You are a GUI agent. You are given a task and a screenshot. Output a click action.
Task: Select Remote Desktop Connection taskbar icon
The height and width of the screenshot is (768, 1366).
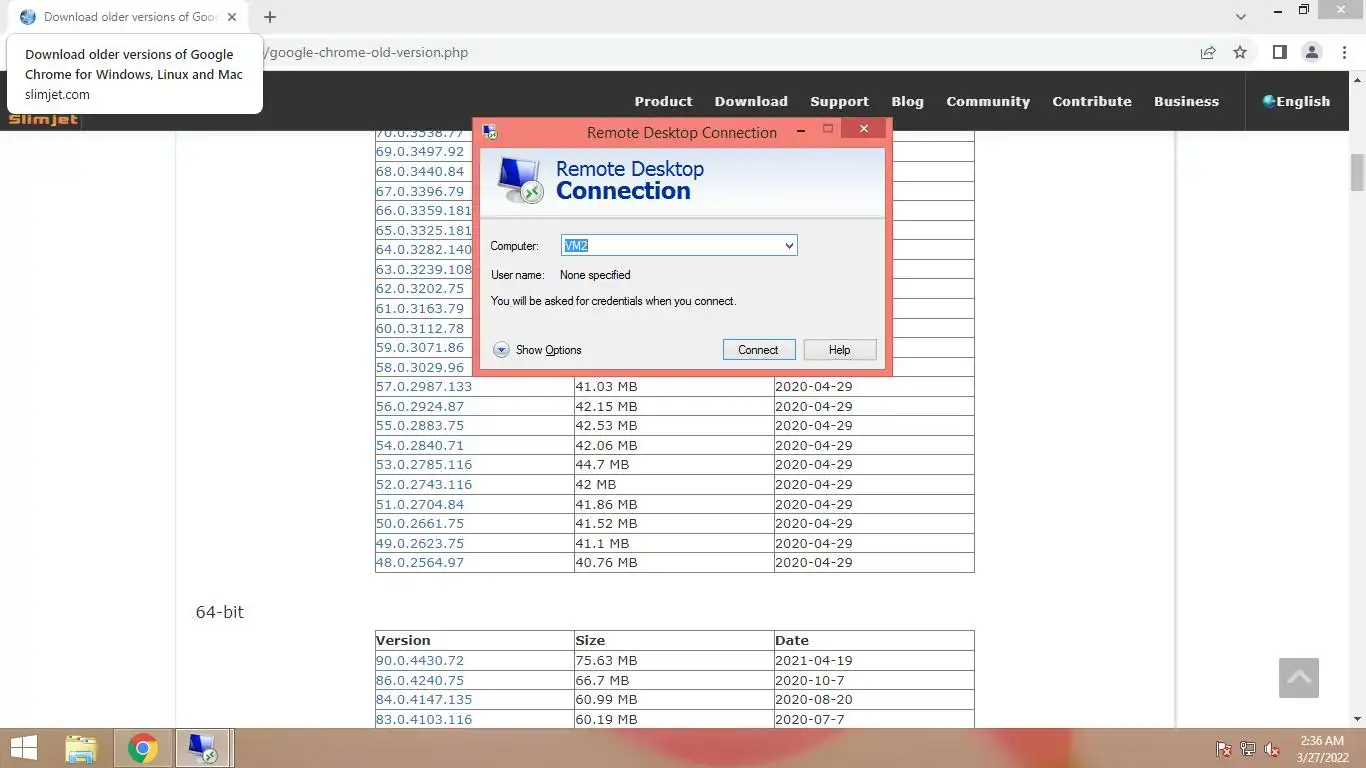pyautogui.click(x=204, y=748)
